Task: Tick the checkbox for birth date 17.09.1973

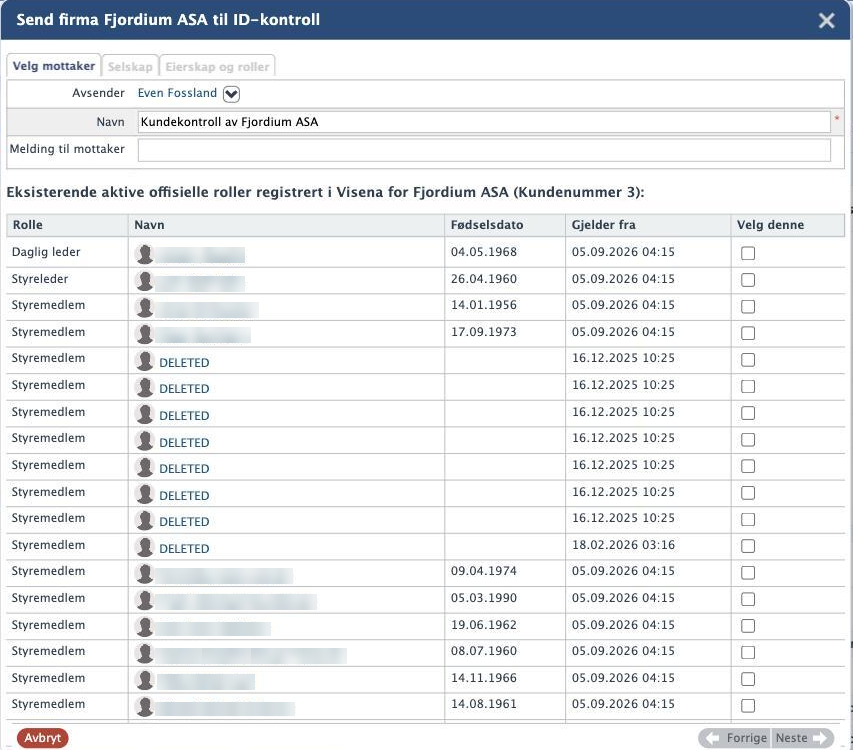Action: (x=748, y=333)
